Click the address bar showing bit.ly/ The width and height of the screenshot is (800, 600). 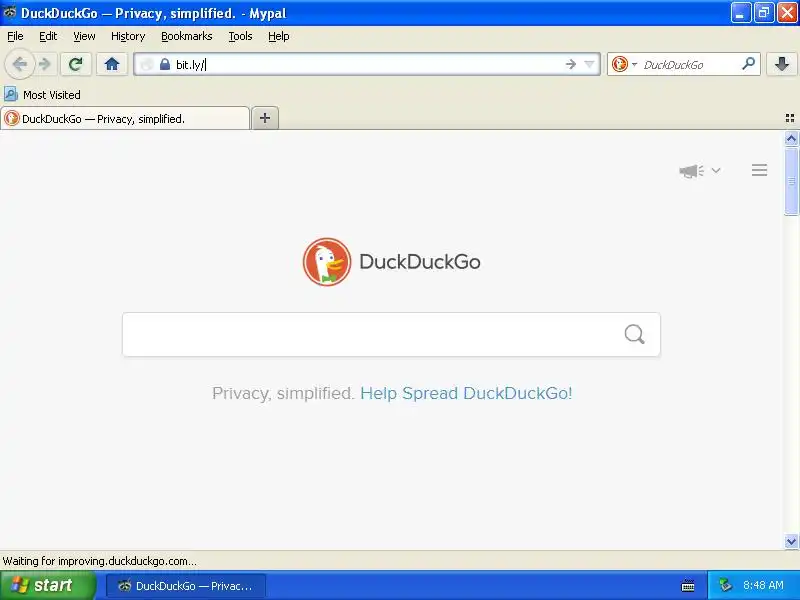point(366,64)
